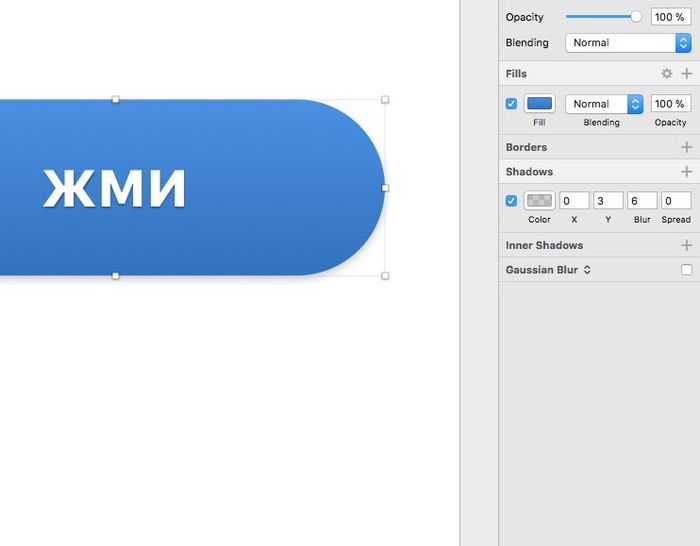
Task: Click the shadow Spread value field
Action: pos(676,201)
